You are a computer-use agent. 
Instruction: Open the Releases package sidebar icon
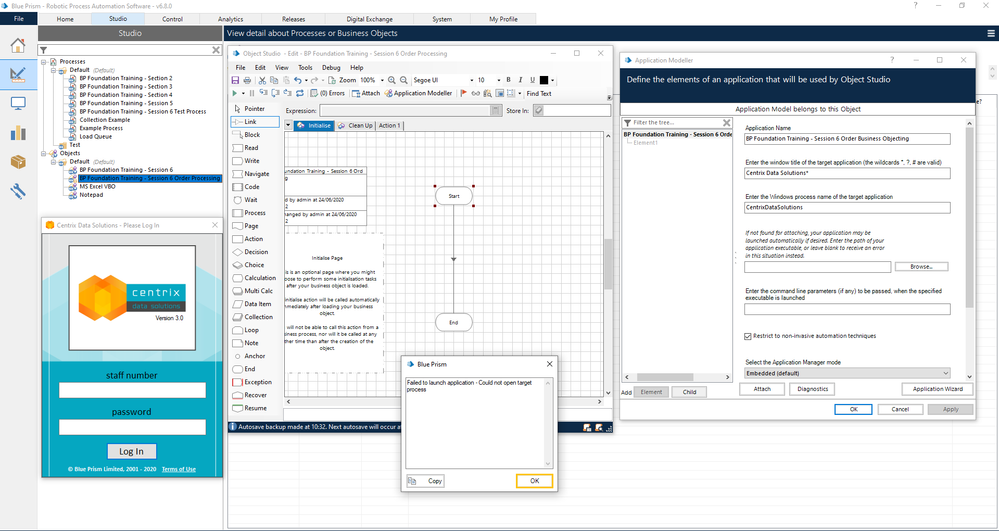coord(18,162)
